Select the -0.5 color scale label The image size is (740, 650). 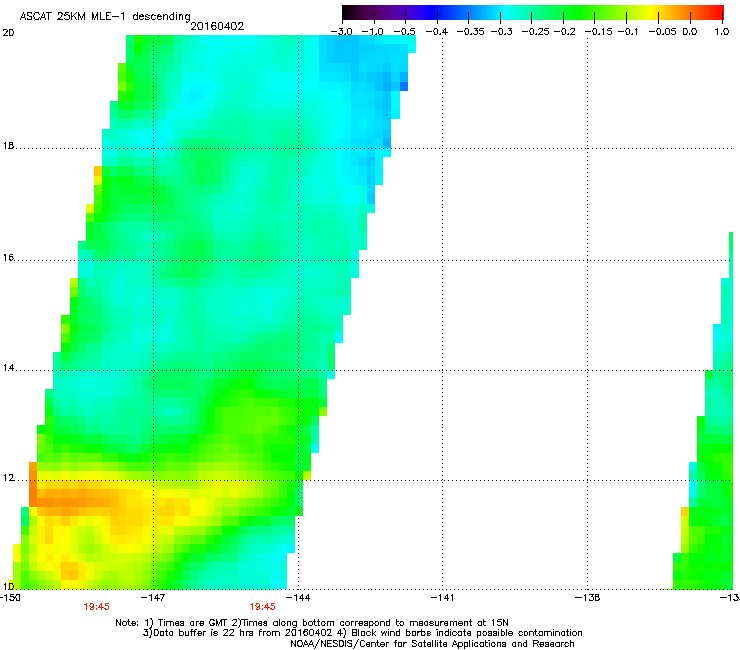click(404, 32)
